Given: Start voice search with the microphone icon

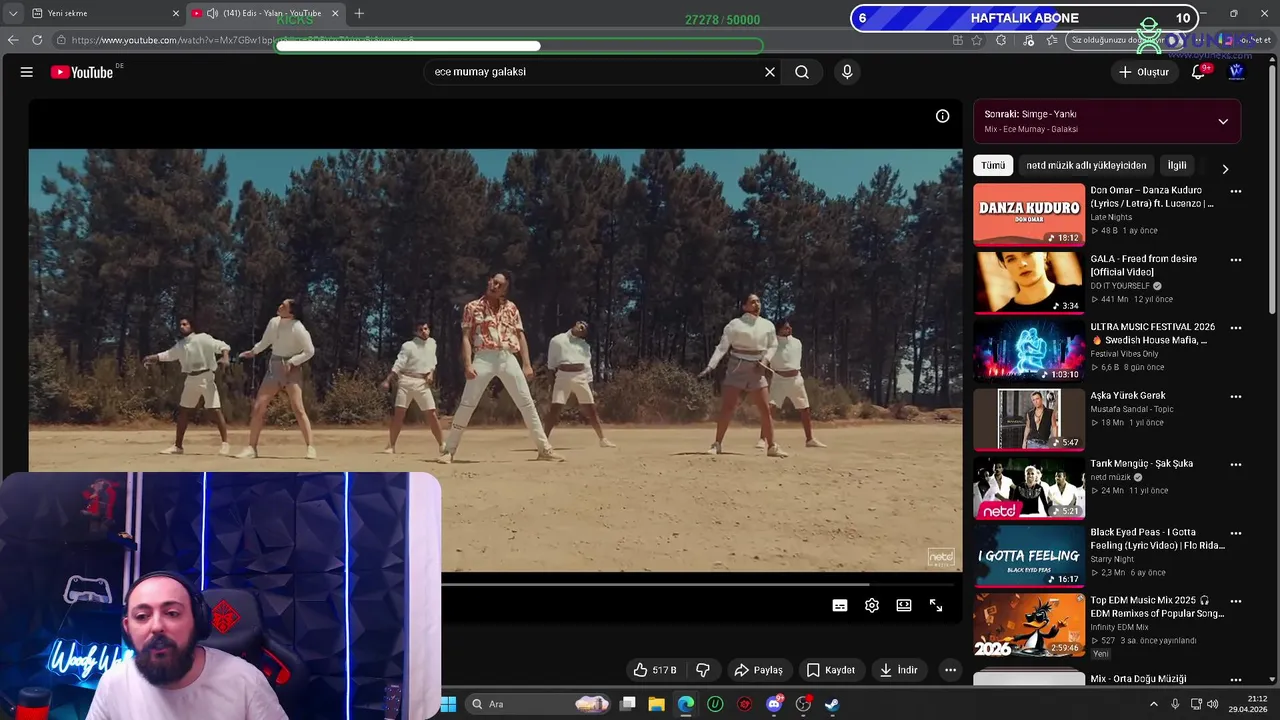Looking at the screenshot, I should 847,72.
